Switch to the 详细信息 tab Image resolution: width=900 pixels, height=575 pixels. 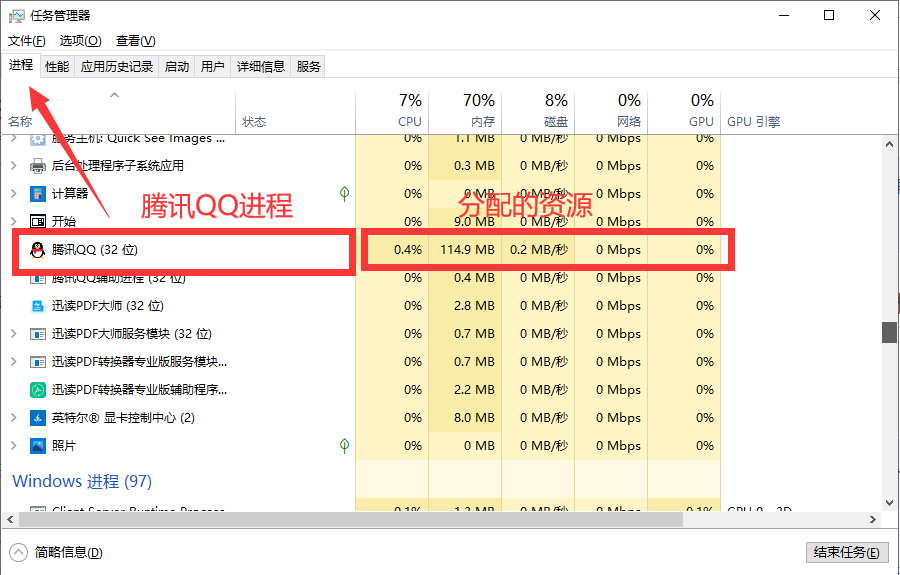click(x=261, y=67)
